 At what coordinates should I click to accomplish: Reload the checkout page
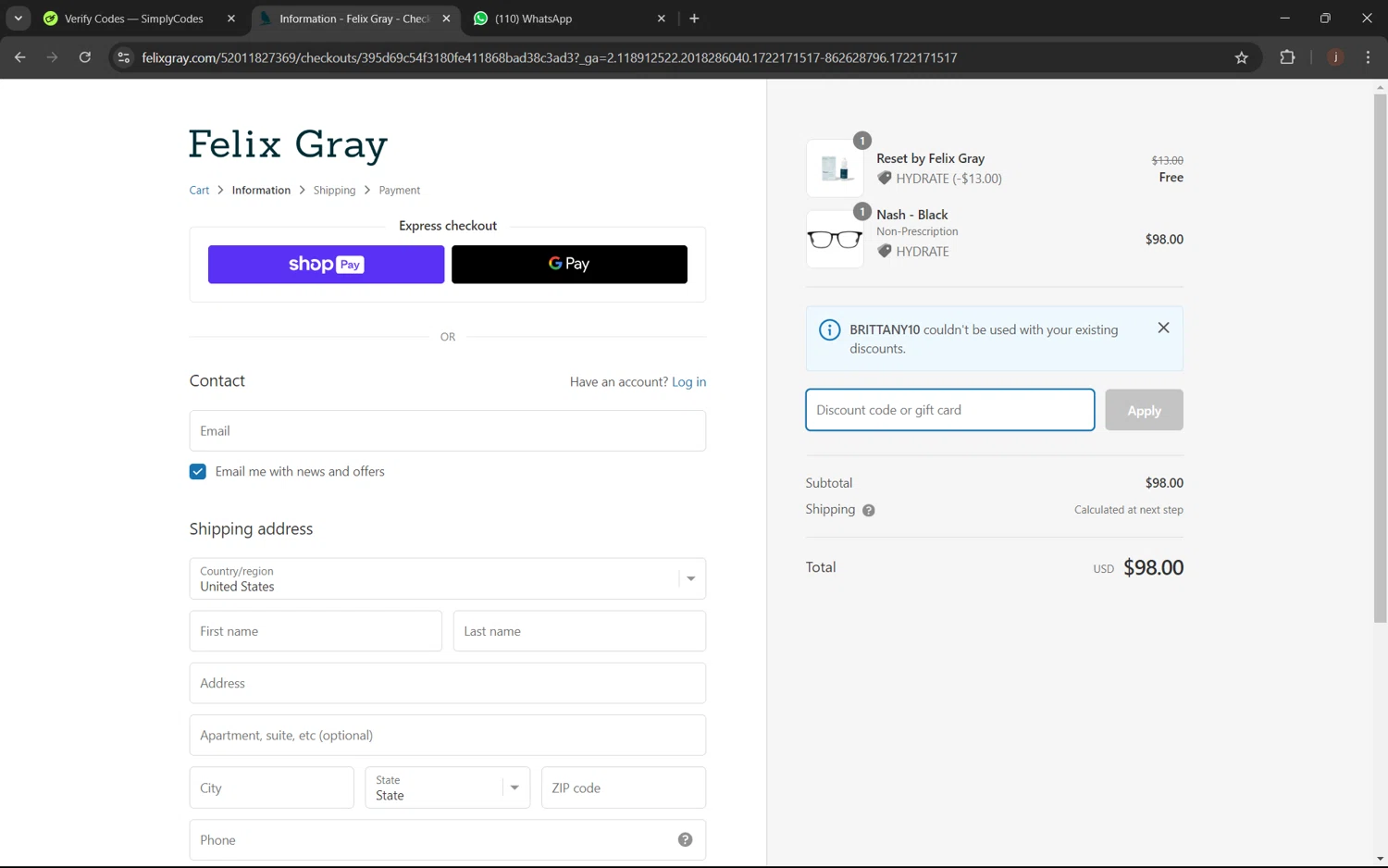coord(84,57)
